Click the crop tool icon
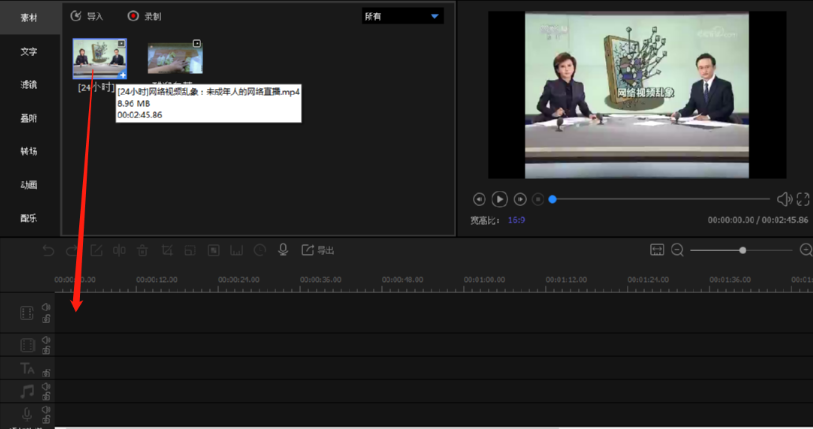This screenshot has height=429, width=813. tap(166, 250)
